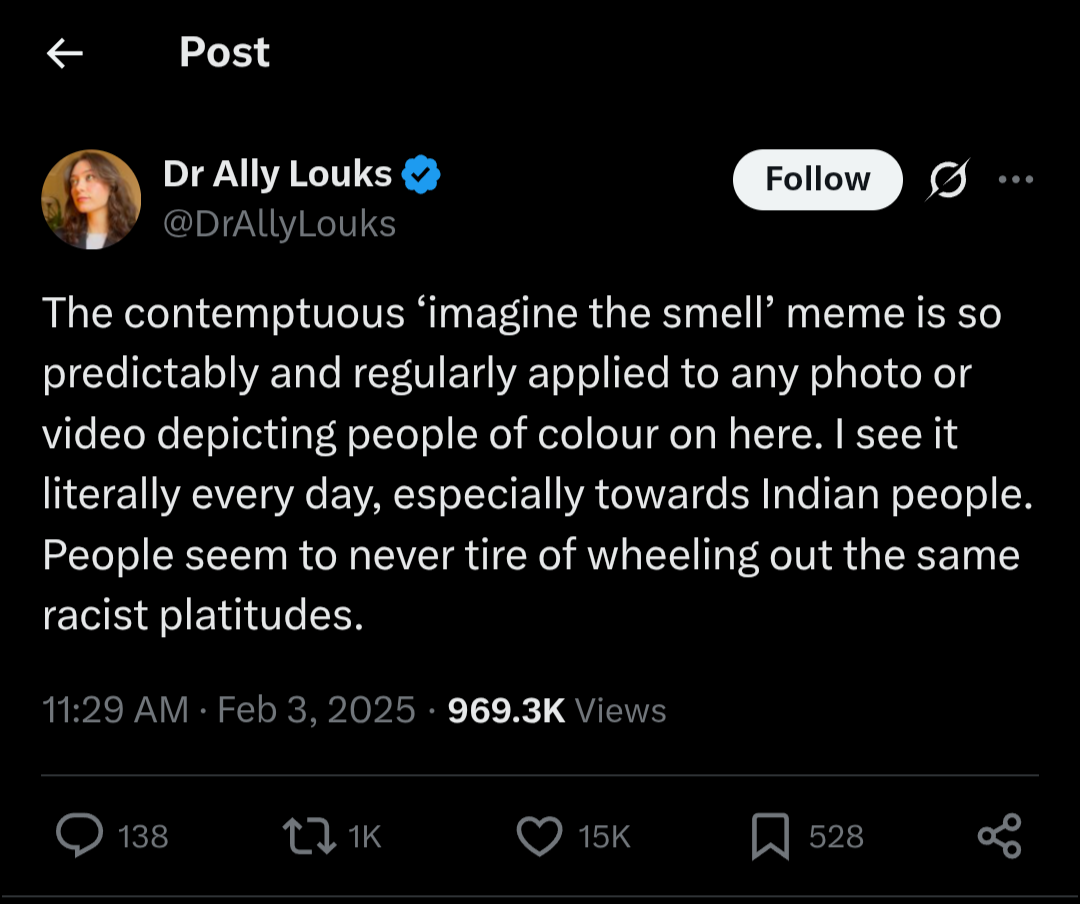
Task: Click the Dr Ally Louks display name
Action: point(277,174)
